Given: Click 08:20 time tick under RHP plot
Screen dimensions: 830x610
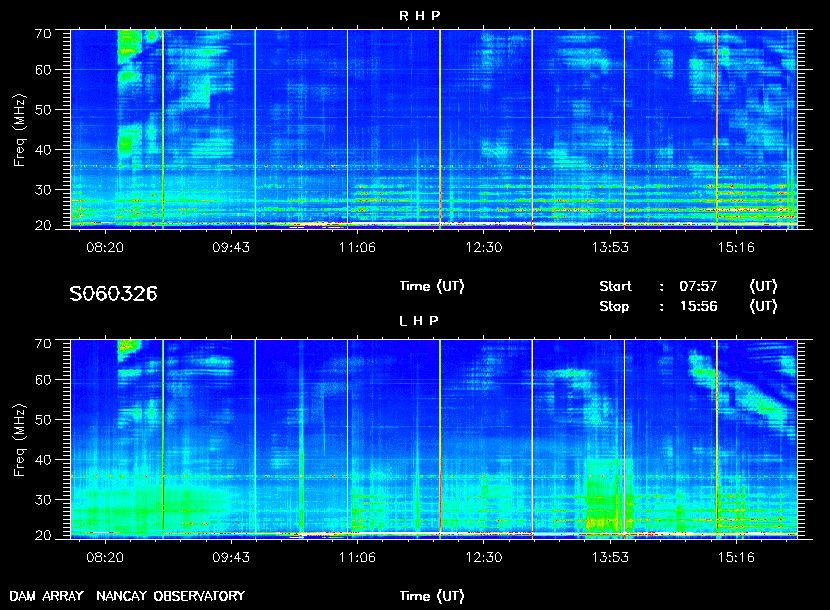Looking at the screenshot, I should click(105, 247).
